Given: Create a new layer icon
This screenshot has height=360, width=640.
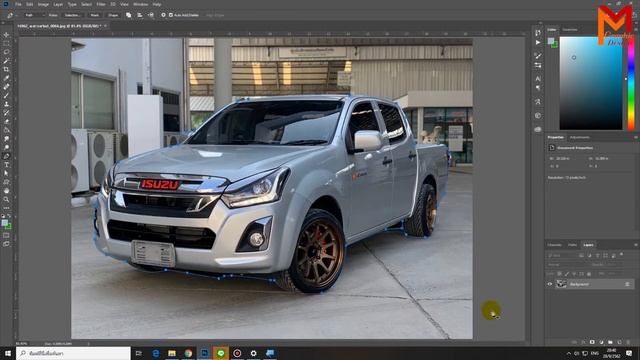Looking at the screenshot, I should click(619, 342).
